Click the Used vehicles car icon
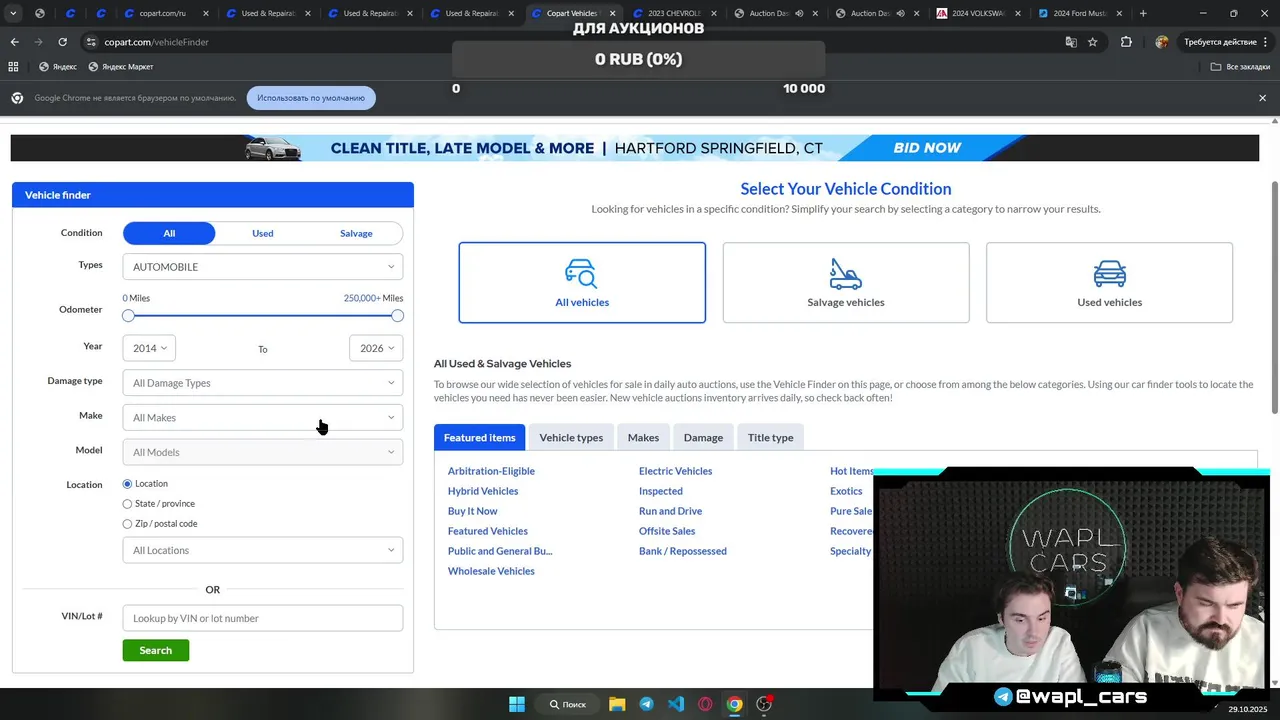 click(1109, 273)
